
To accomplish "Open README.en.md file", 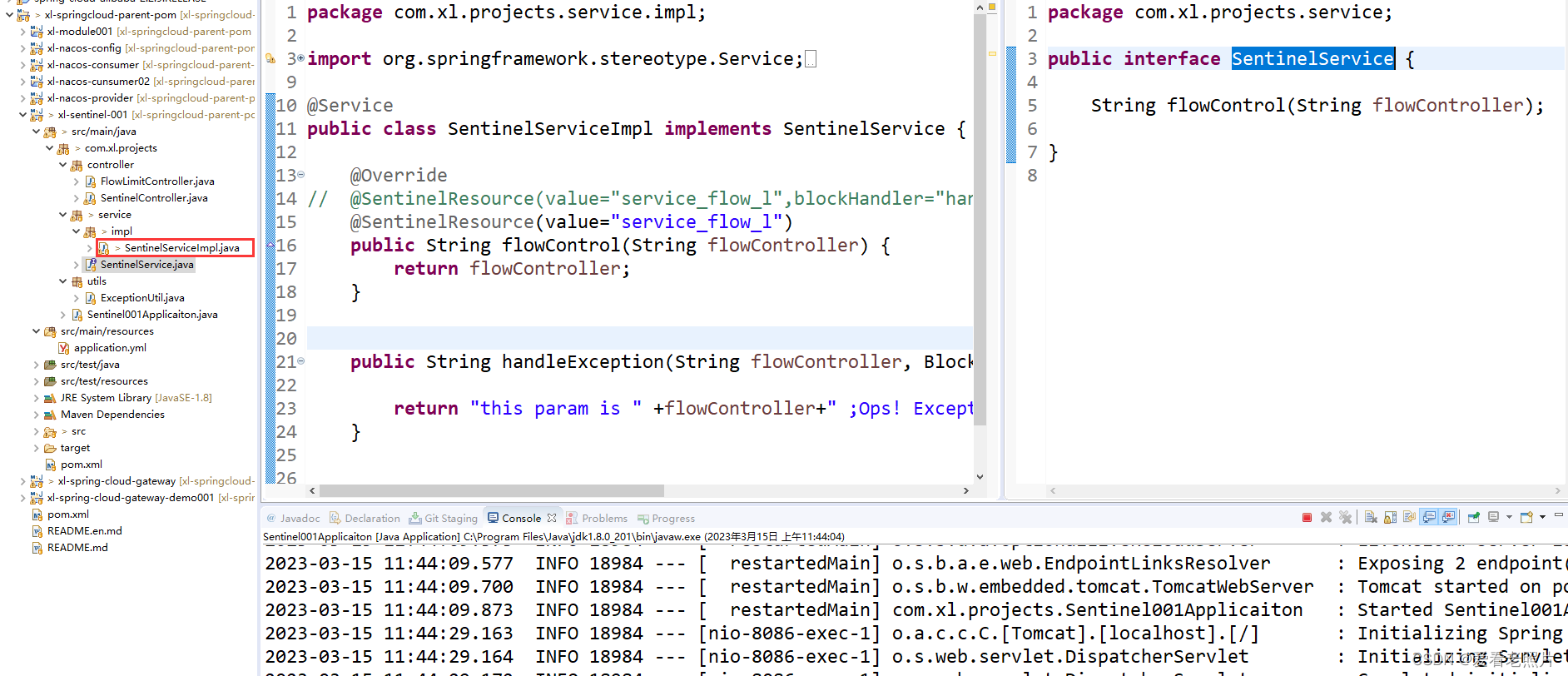I will point(85,531).
